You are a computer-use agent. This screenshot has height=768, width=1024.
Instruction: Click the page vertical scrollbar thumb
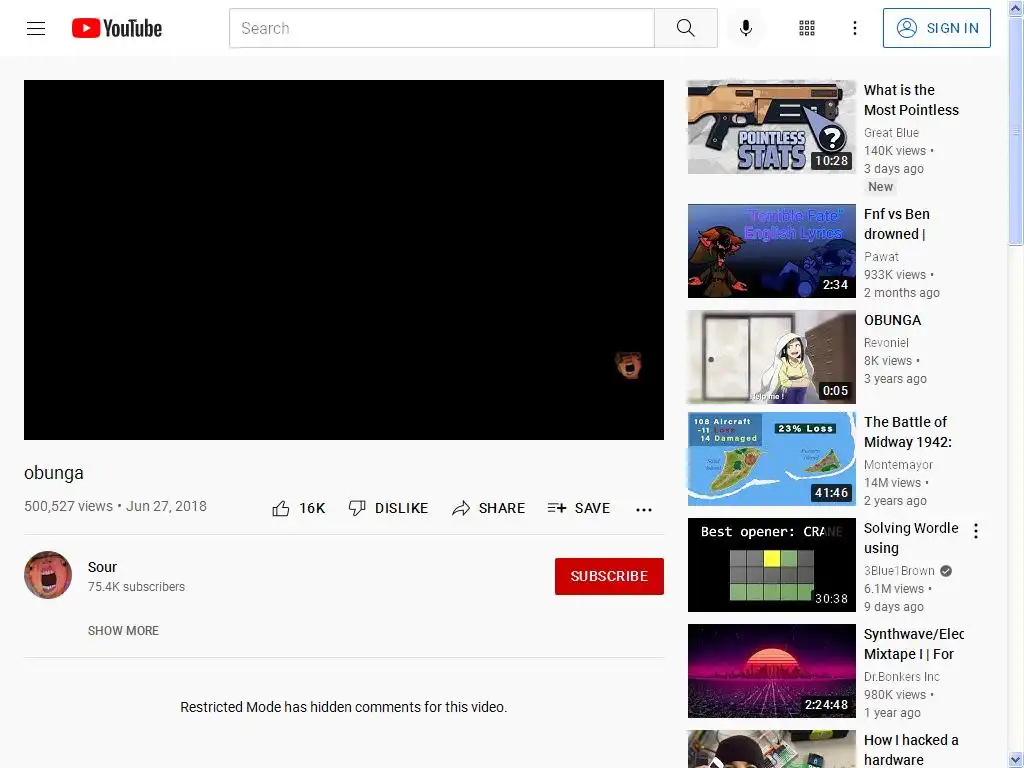coord(1015,131)
